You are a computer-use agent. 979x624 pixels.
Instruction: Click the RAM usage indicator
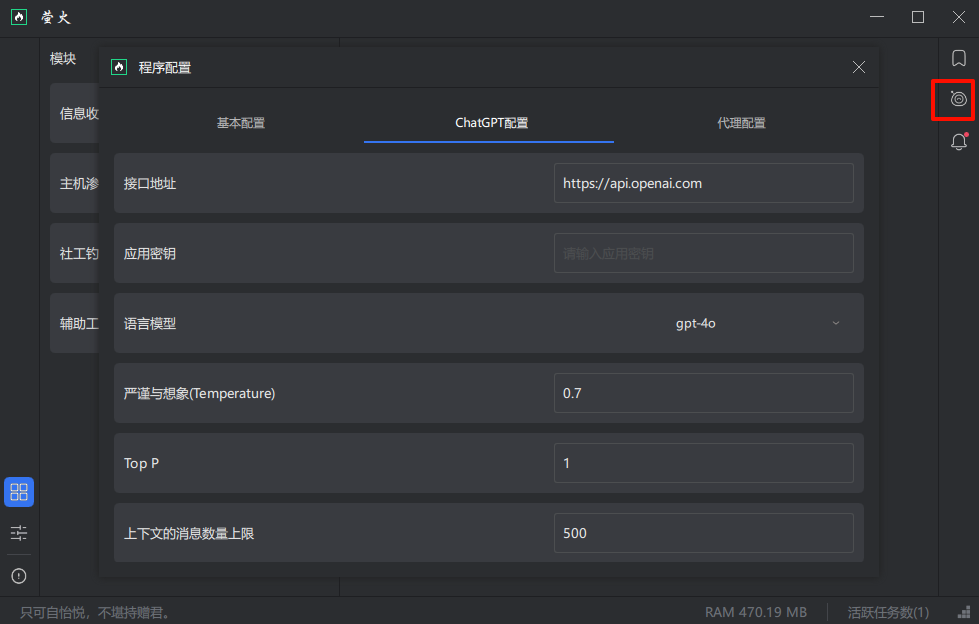click(x=755, y=612)
